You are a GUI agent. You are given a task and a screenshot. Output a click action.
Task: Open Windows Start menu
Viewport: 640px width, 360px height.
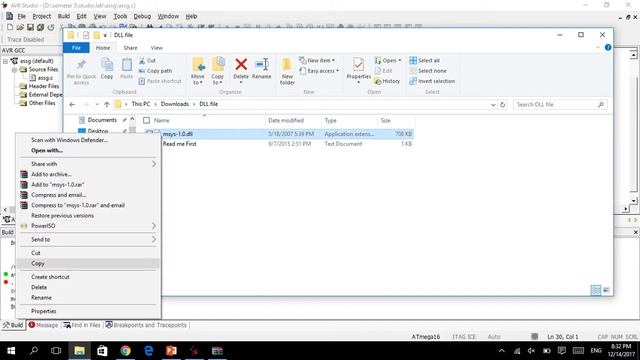[x=11, y=351]
